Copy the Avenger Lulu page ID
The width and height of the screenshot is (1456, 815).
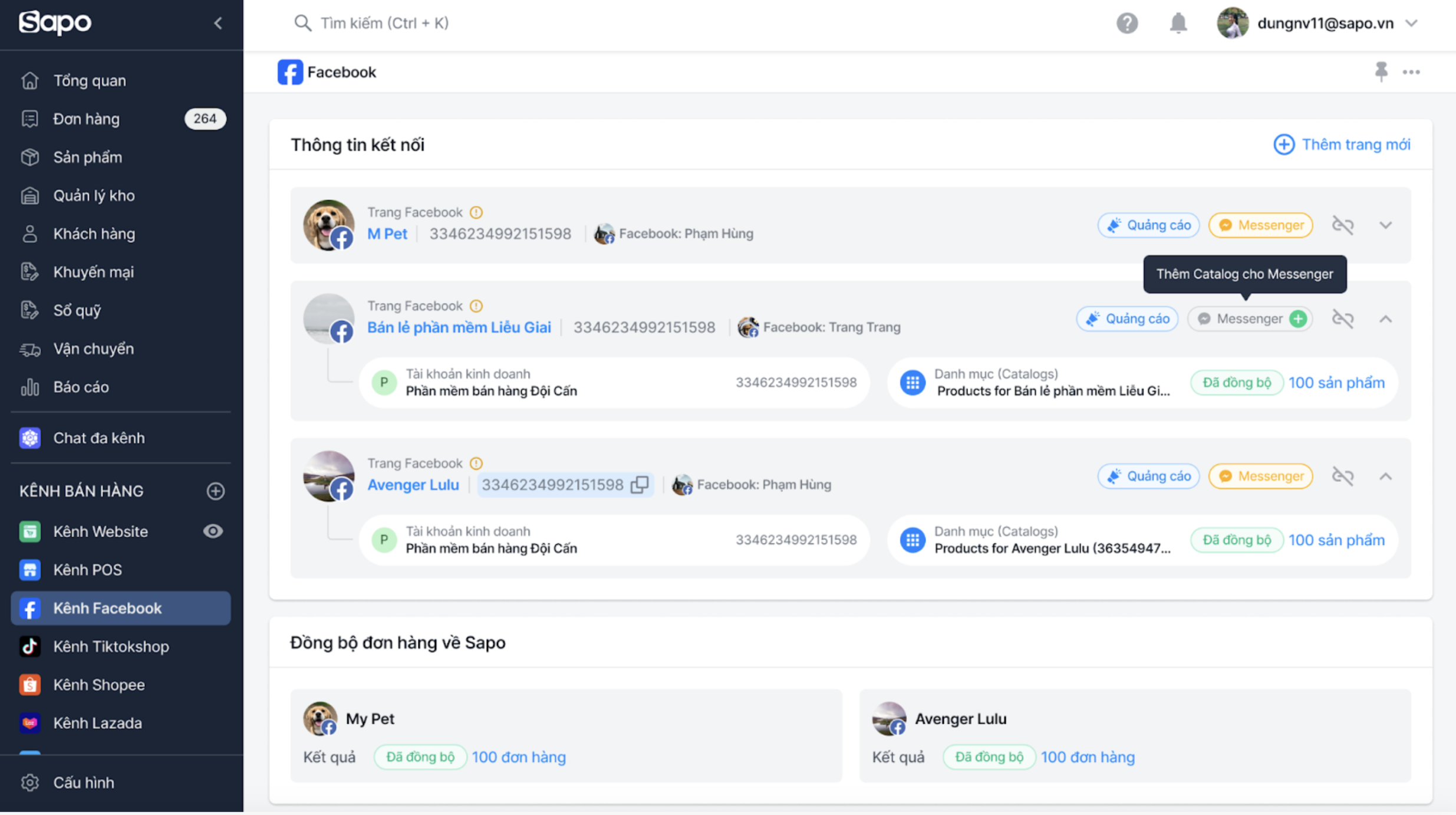pos(640,484)
